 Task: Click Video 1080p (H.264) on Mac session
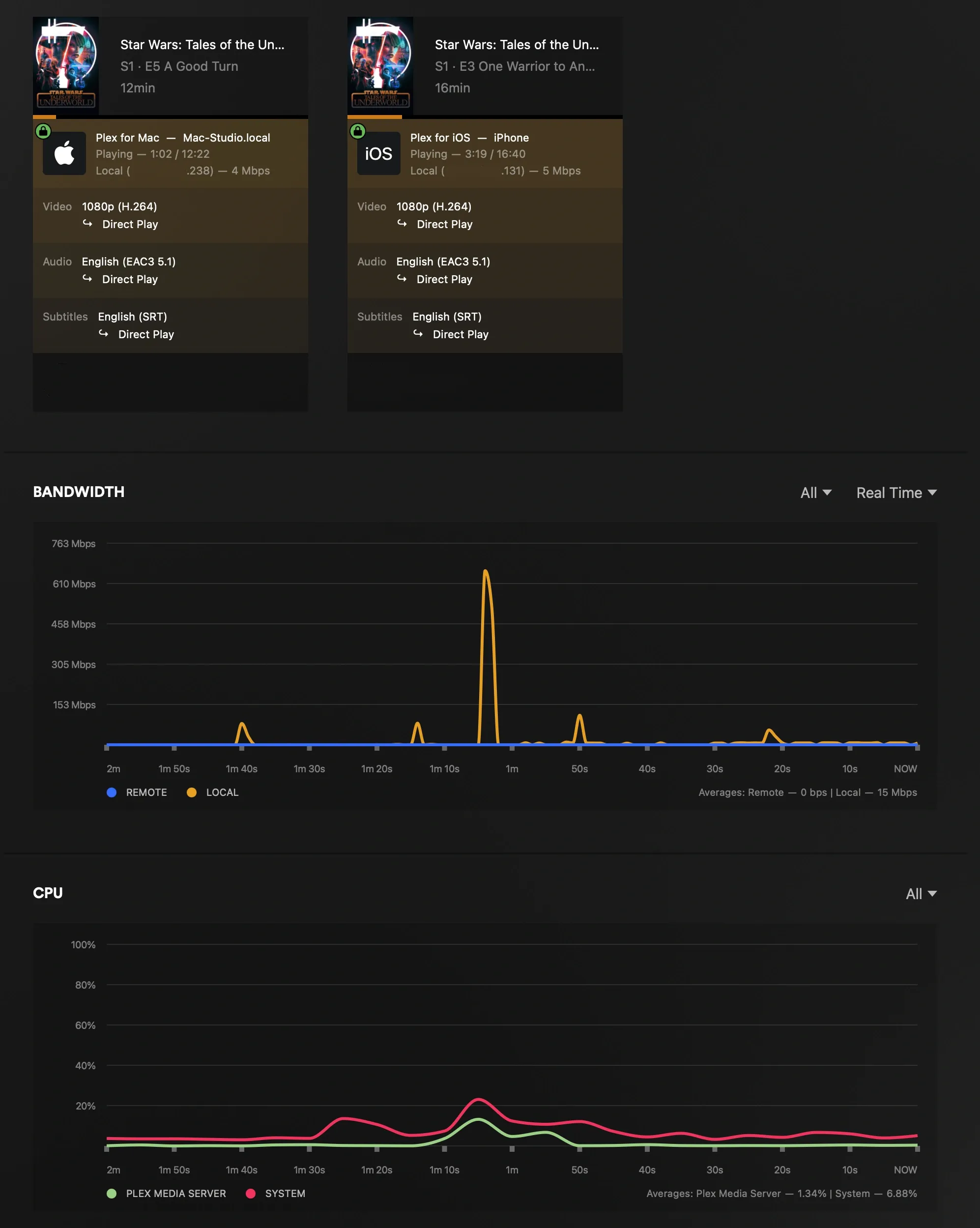coord(119,207)
